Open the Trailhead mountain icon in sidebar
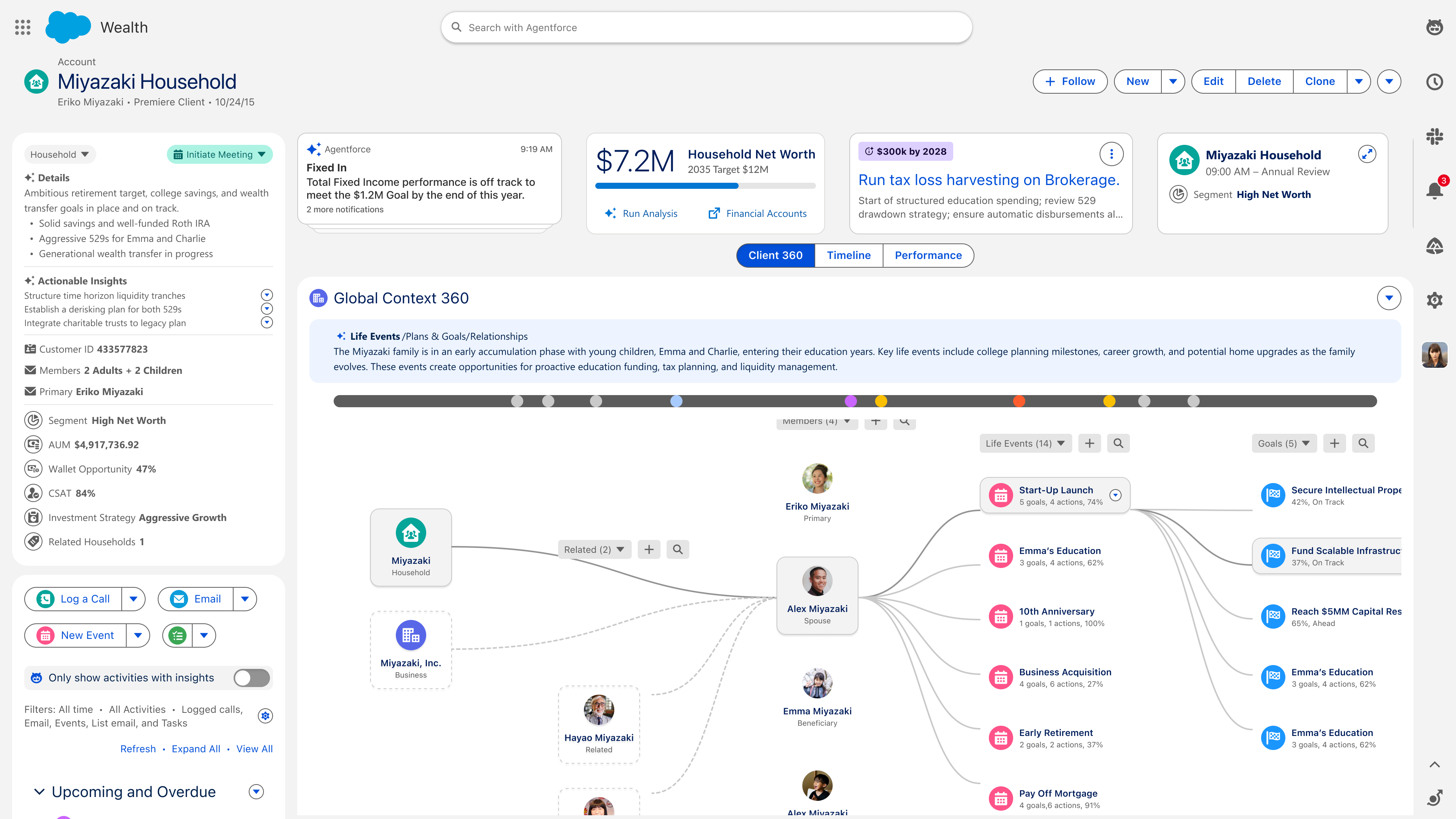1456x819 pixels. point(1434,245)
